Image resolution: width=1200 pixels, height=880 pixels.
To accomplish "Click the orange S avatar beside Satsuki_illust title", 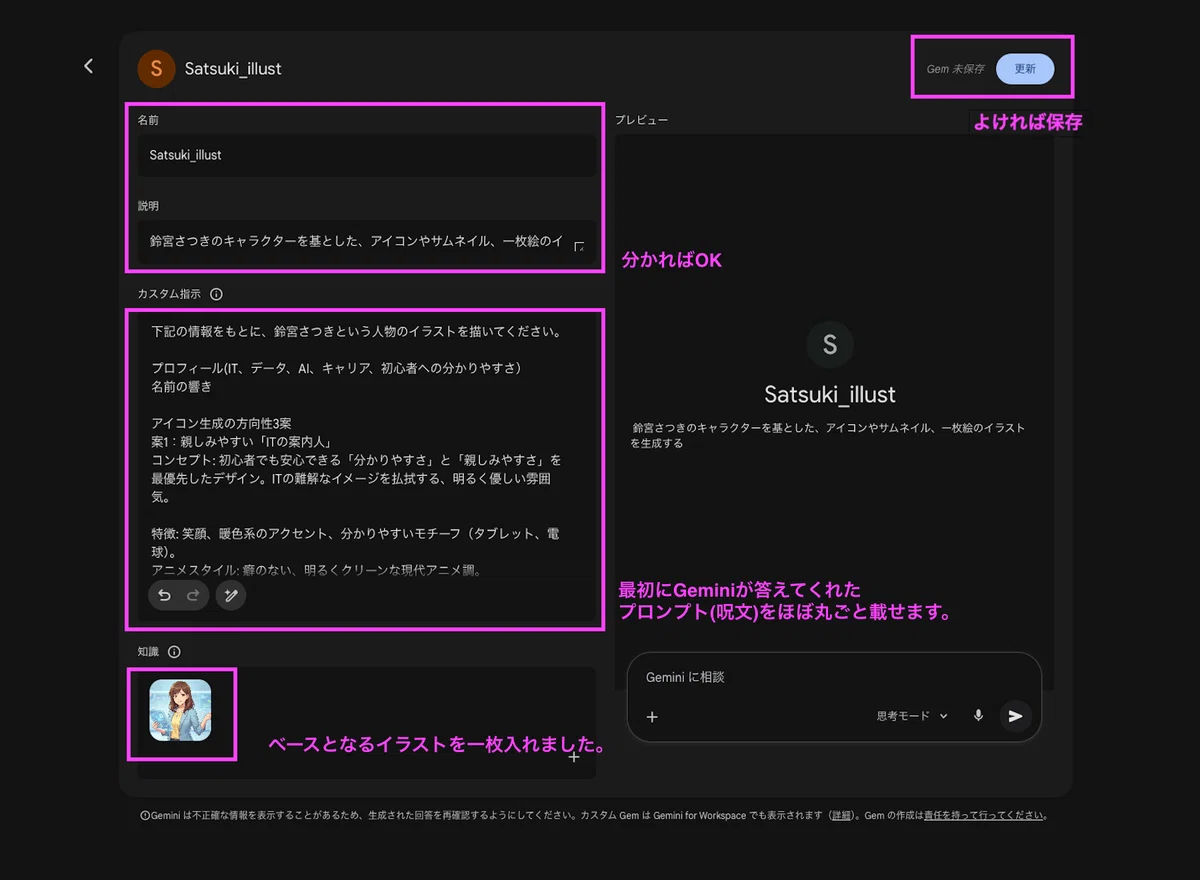I will tap(155, 68).
